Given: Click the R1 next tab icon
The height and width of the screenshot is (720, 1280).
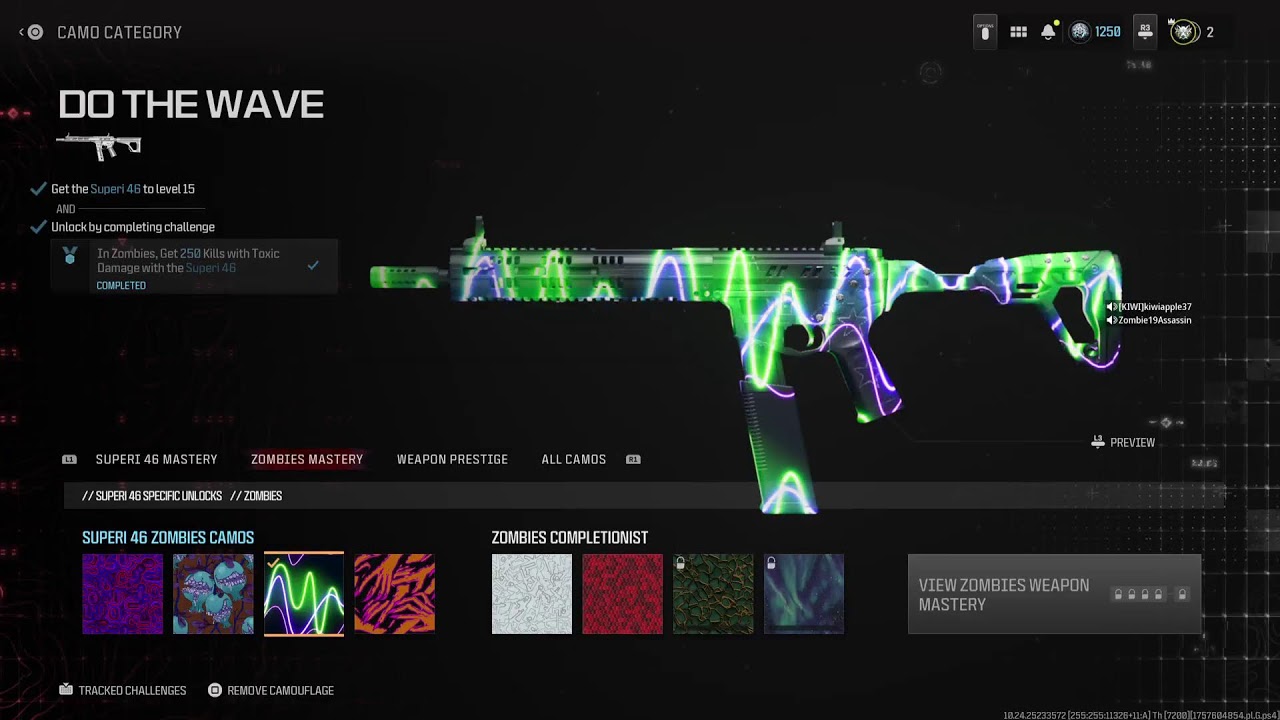Looking at the screenshot, I should click(633, 460).
